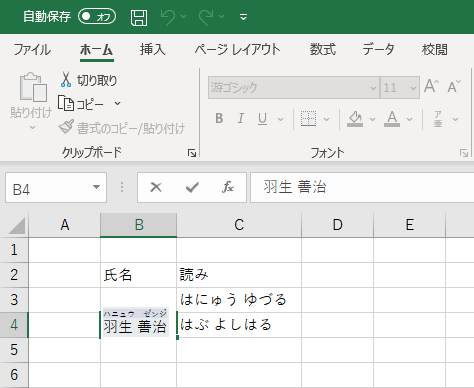Open the phonetic guide dropdown arrow

tap(456, 119)
